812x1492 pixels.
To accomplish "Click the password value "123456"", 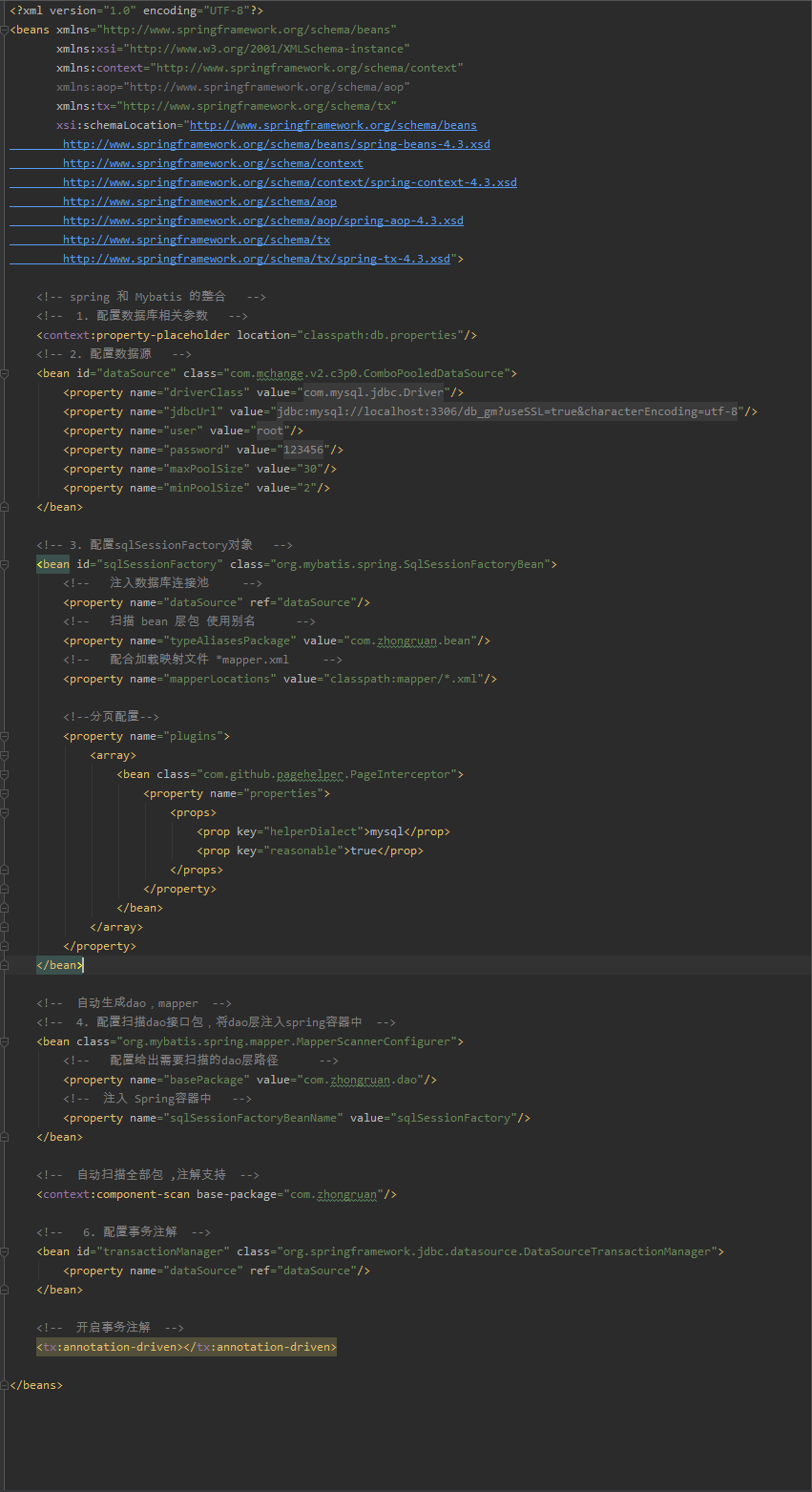I will [x=303, y=450].
